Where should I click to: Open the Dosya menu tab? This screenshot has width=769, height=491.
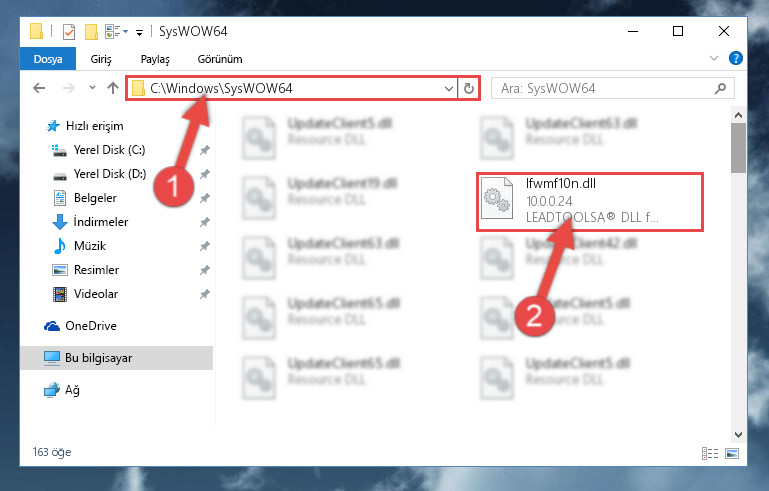(48, 59)
